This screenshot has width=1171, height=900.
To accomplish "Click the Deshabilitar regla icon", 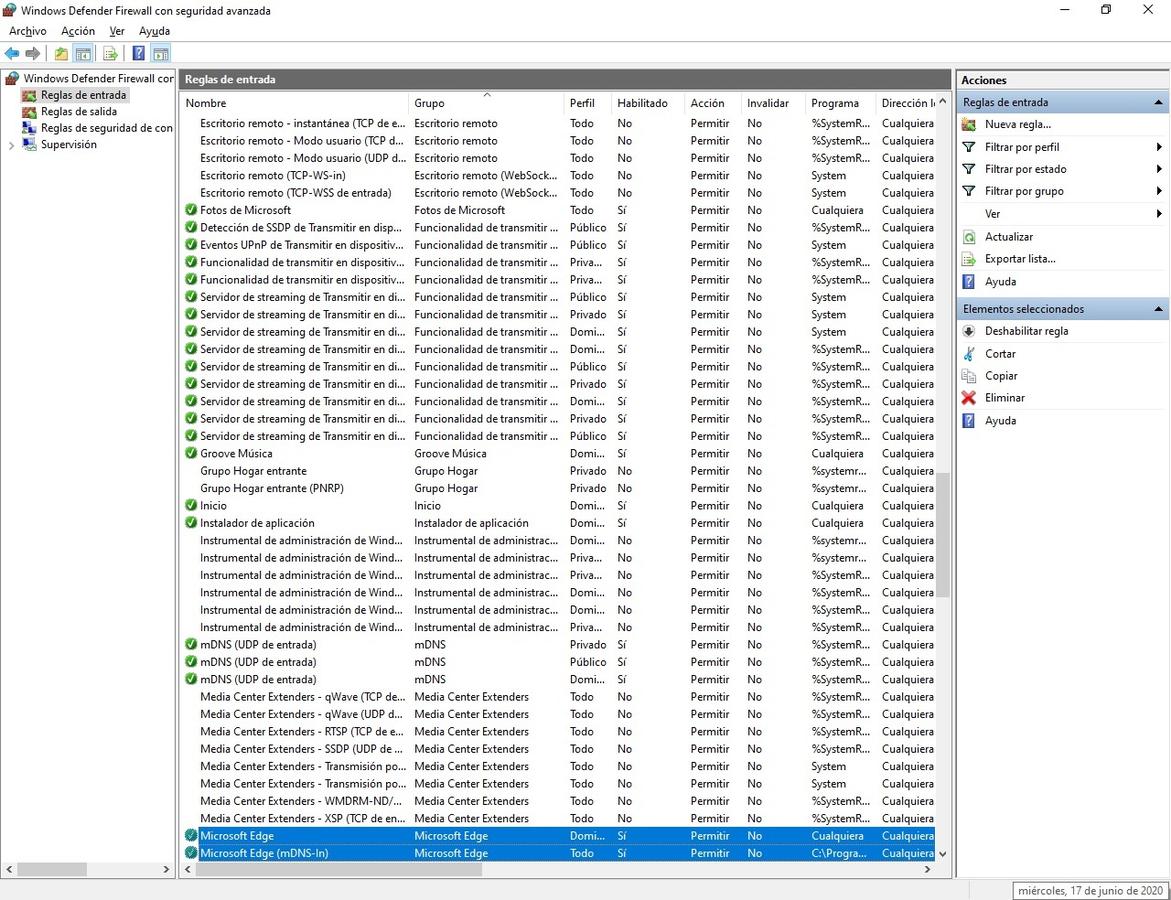I will point(968,331).
